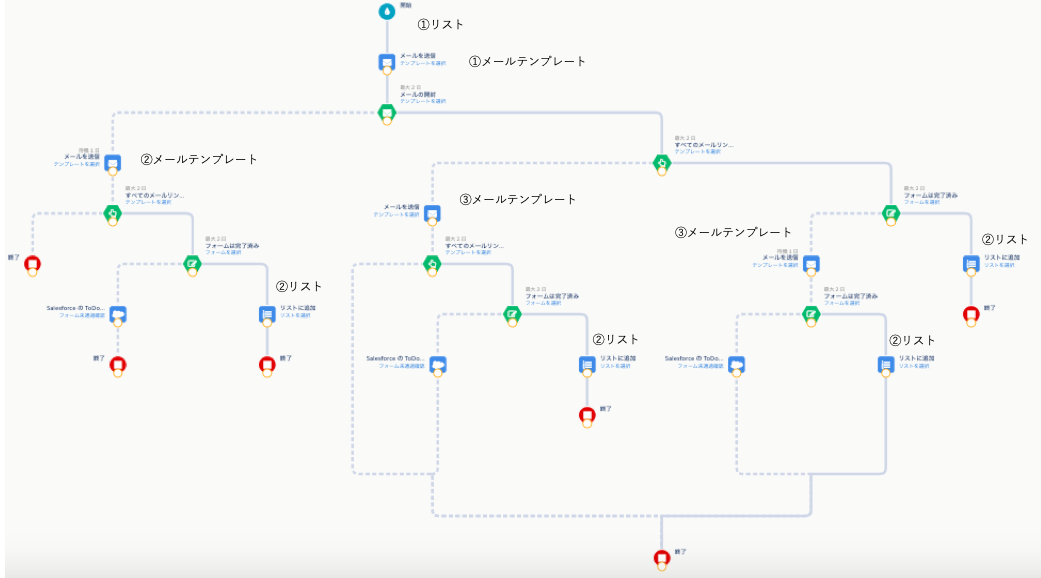Screen dimensions: 1041x578
Task: Click テンプレートを選択 under メールの開封
Action: 422,102
